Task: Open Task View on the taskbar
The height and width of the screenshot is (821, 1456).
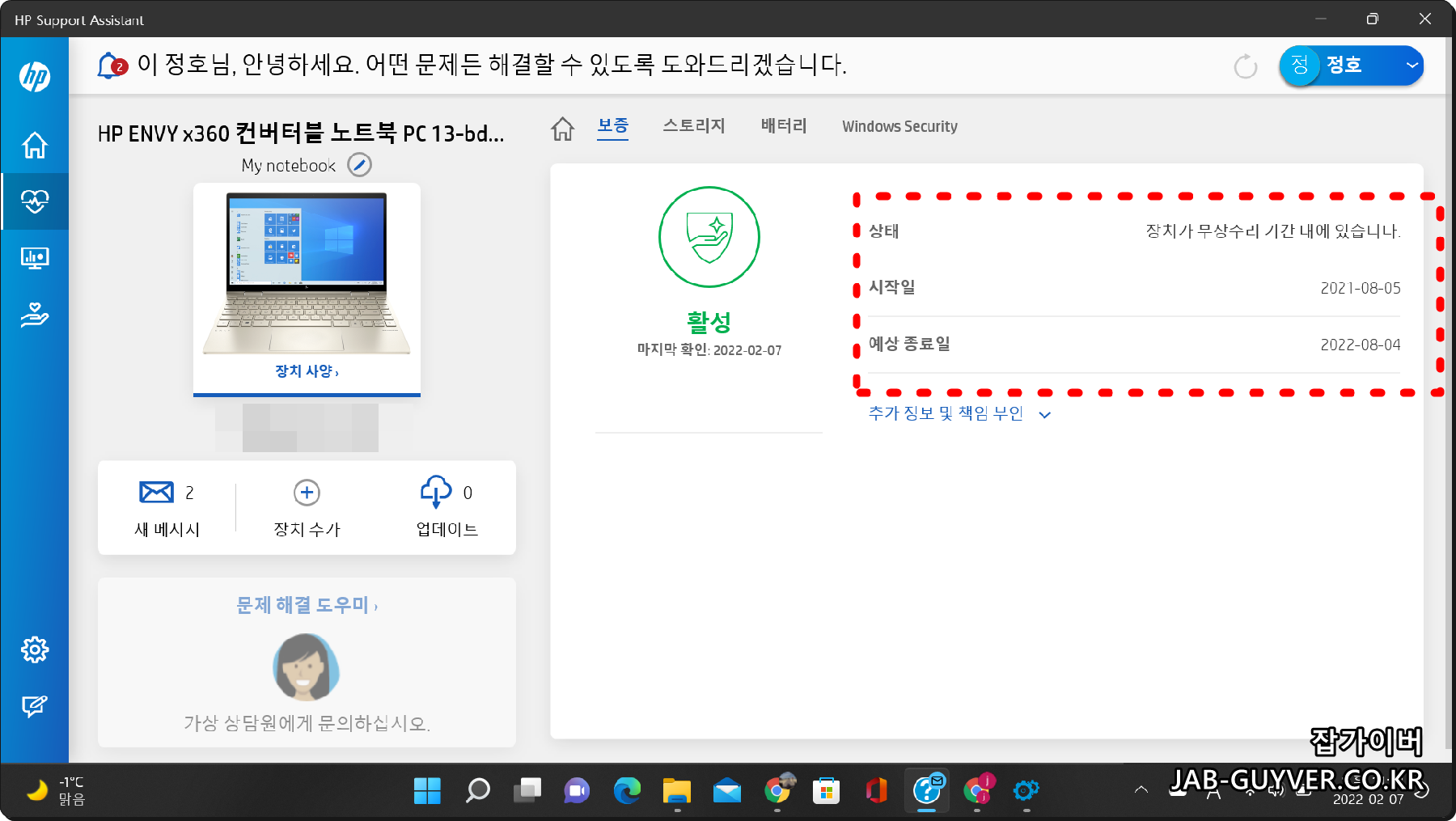Action: pos(527,790)
